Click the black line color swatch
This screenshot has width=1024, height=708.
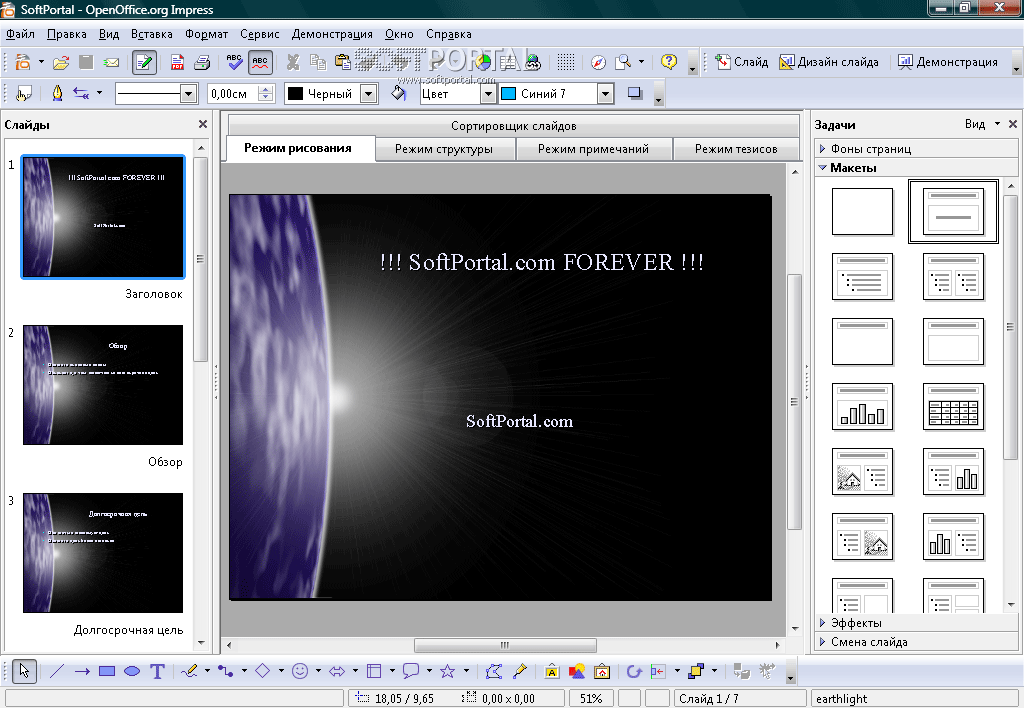[295, 94]
